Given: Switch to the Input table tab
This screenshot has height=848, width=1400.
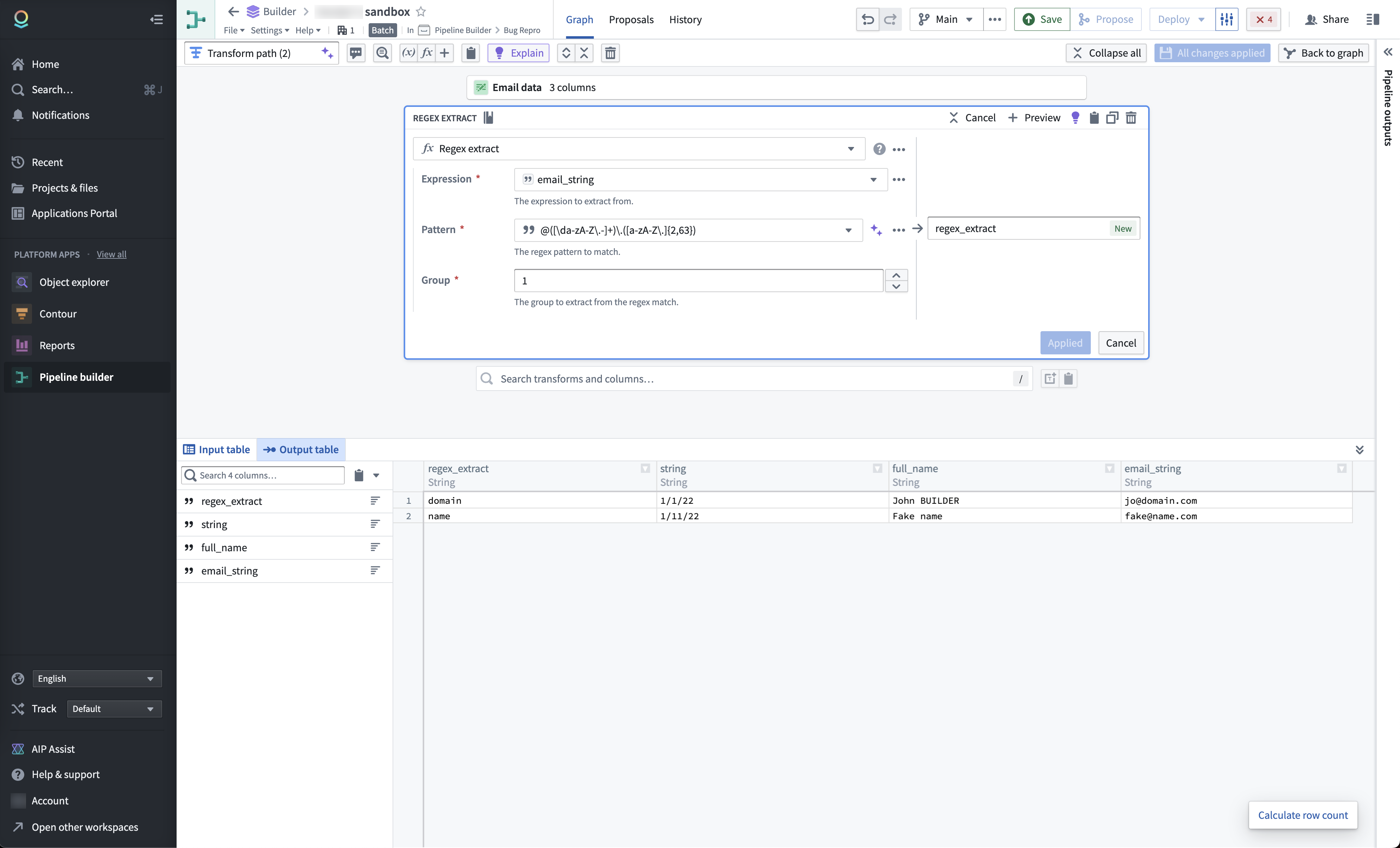Looking at the screenshot, I should (x=216, y=449).
